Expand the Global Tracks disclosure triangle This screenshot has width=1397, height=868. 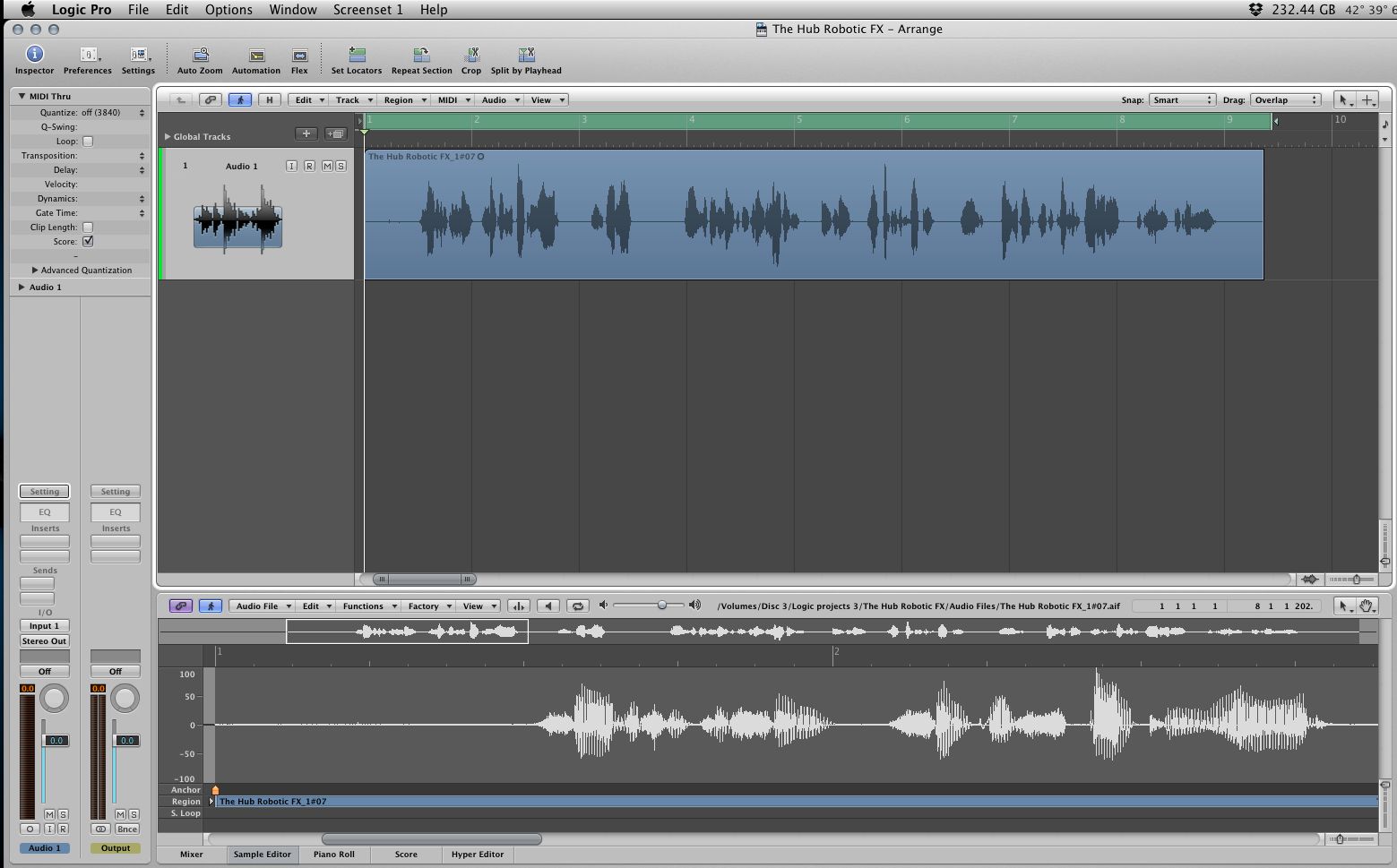click(167, 137)
